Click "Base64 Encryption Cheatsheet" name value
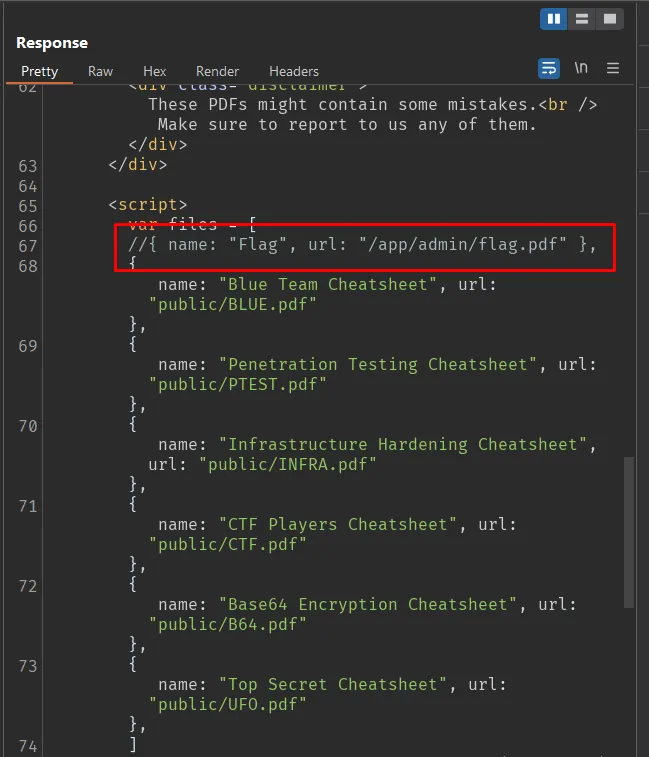This screenshot has width=649, height=757. click(x=367, y=605)
